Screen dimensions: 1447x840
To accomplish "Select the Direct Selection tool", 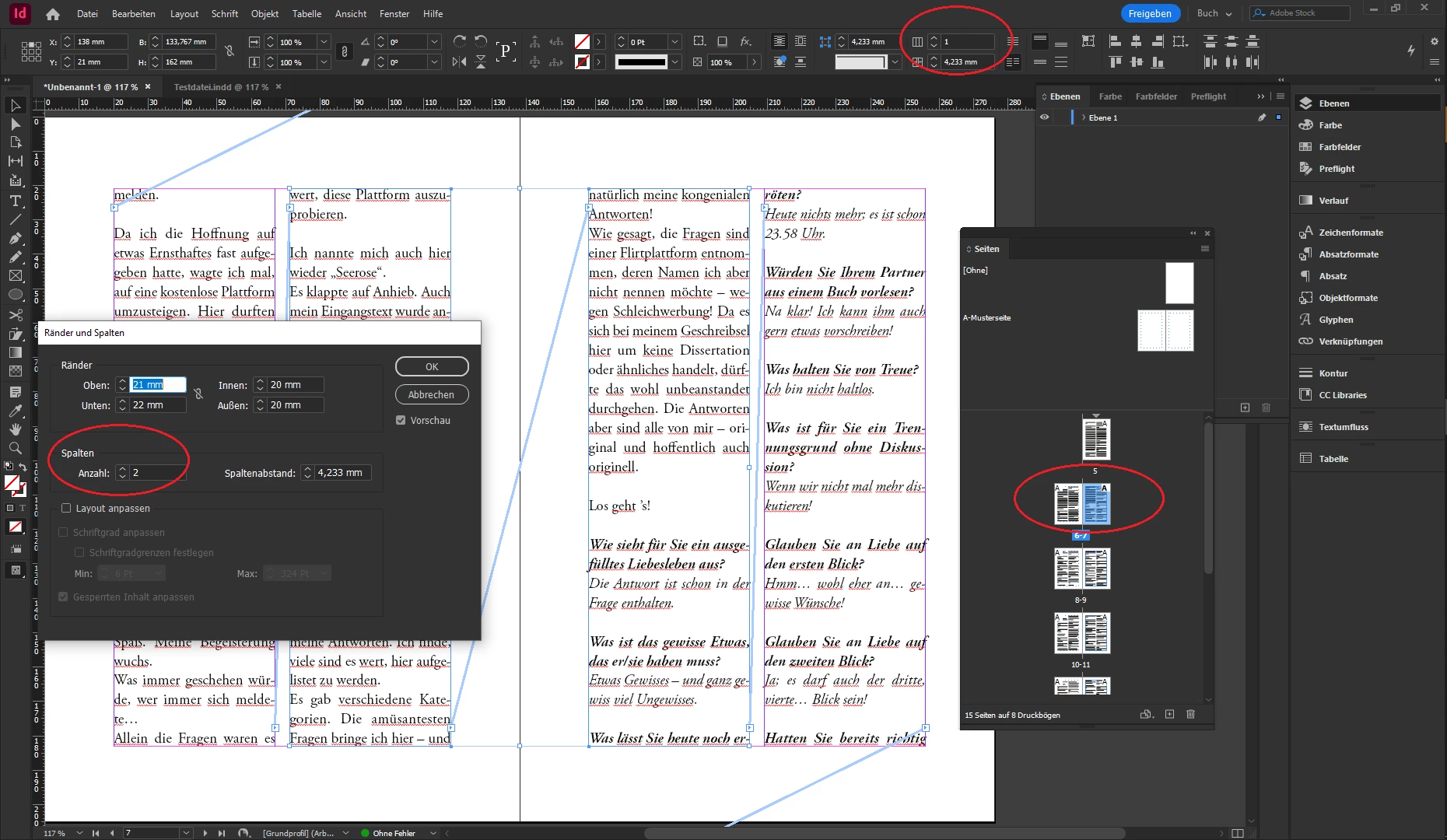I will tap(15, 124).
